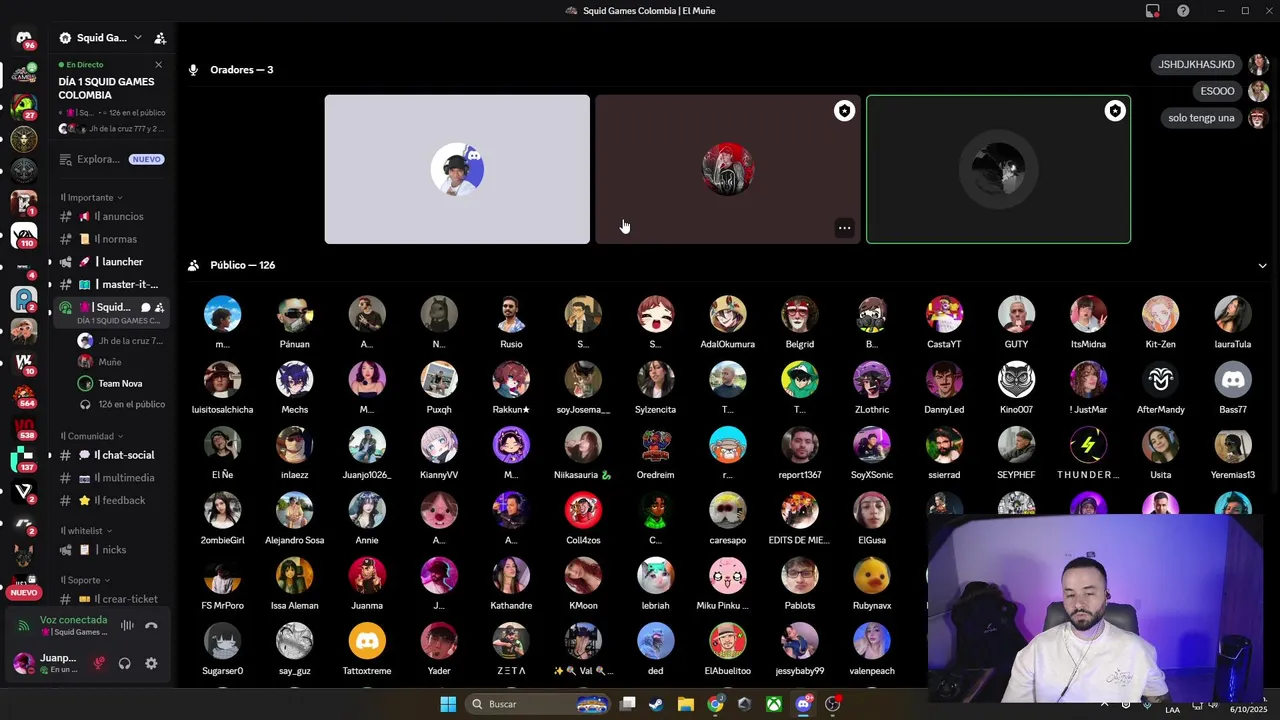
Task: Open the nicks channel
Action: tap(111, 550)
